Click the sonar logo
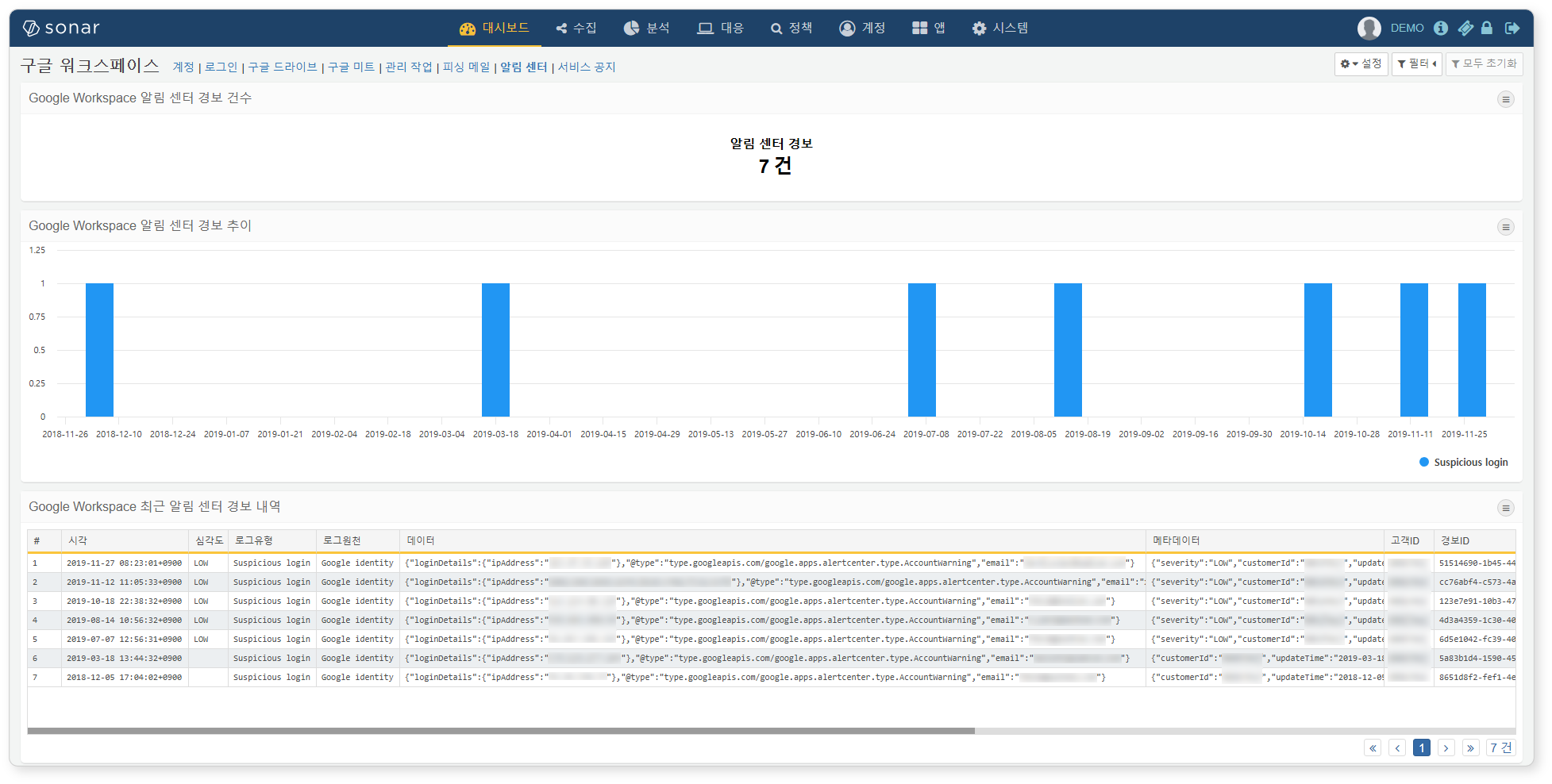The image size is (1552, 784). 61,28
